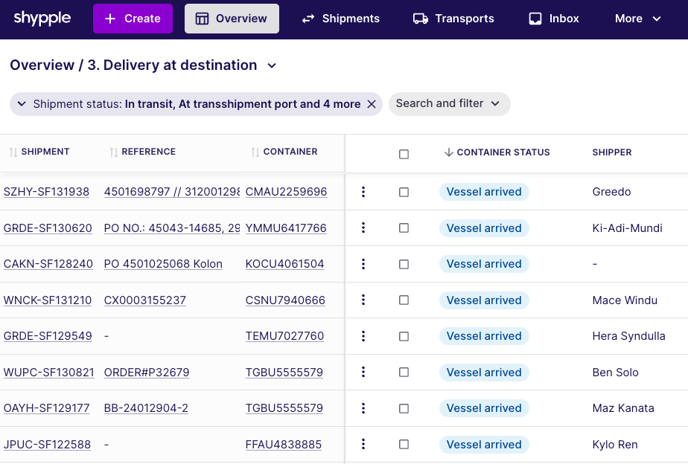688x464 pixels.
Task: Select the Hera Syndulla row checkbox
Action: coord(404,336)
